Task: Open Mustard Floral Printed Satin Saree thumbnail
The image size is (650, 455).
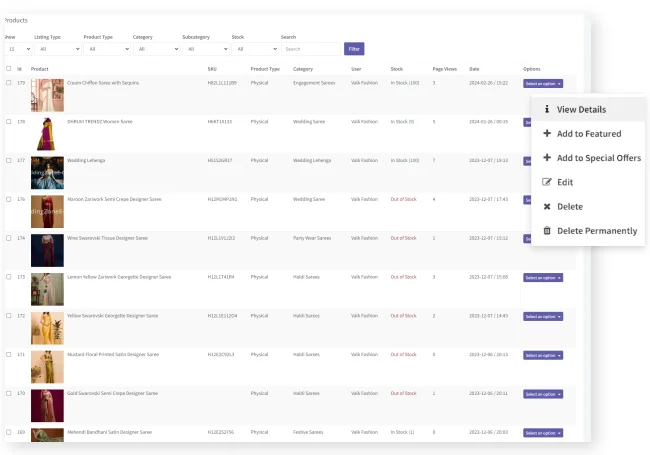Action: coord(47,367)
